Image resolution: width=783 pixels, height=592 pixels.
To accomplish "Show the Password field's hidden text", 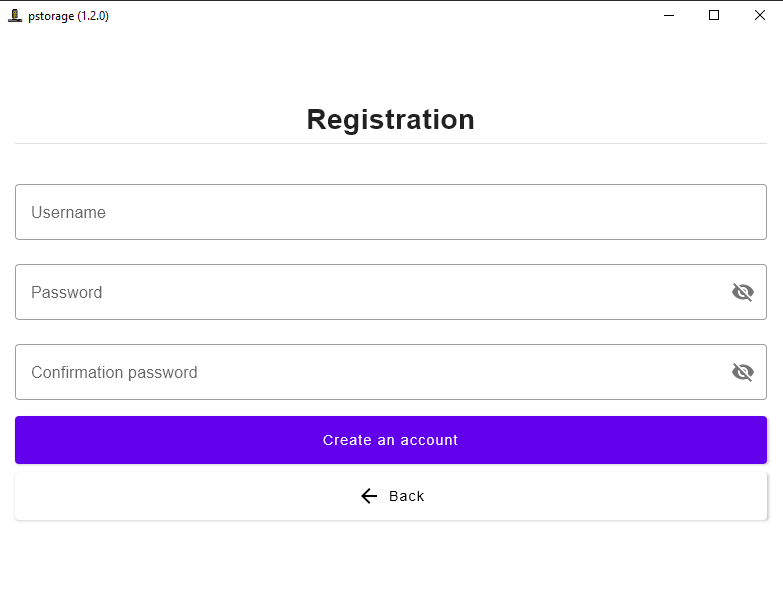I will tap(742, 292).
